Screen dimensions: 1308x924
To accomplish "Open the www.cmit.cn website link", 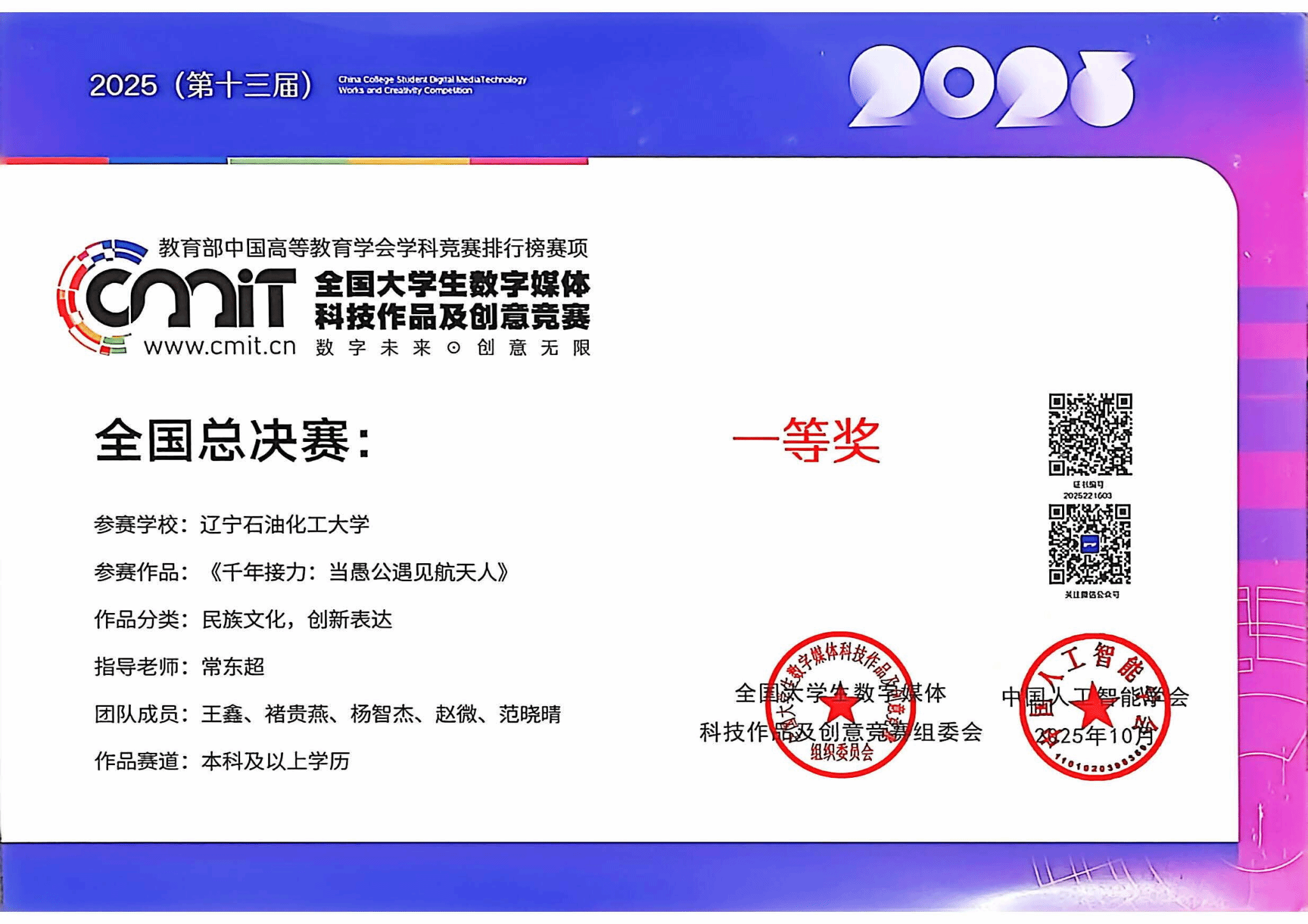I will pos(220,347).
